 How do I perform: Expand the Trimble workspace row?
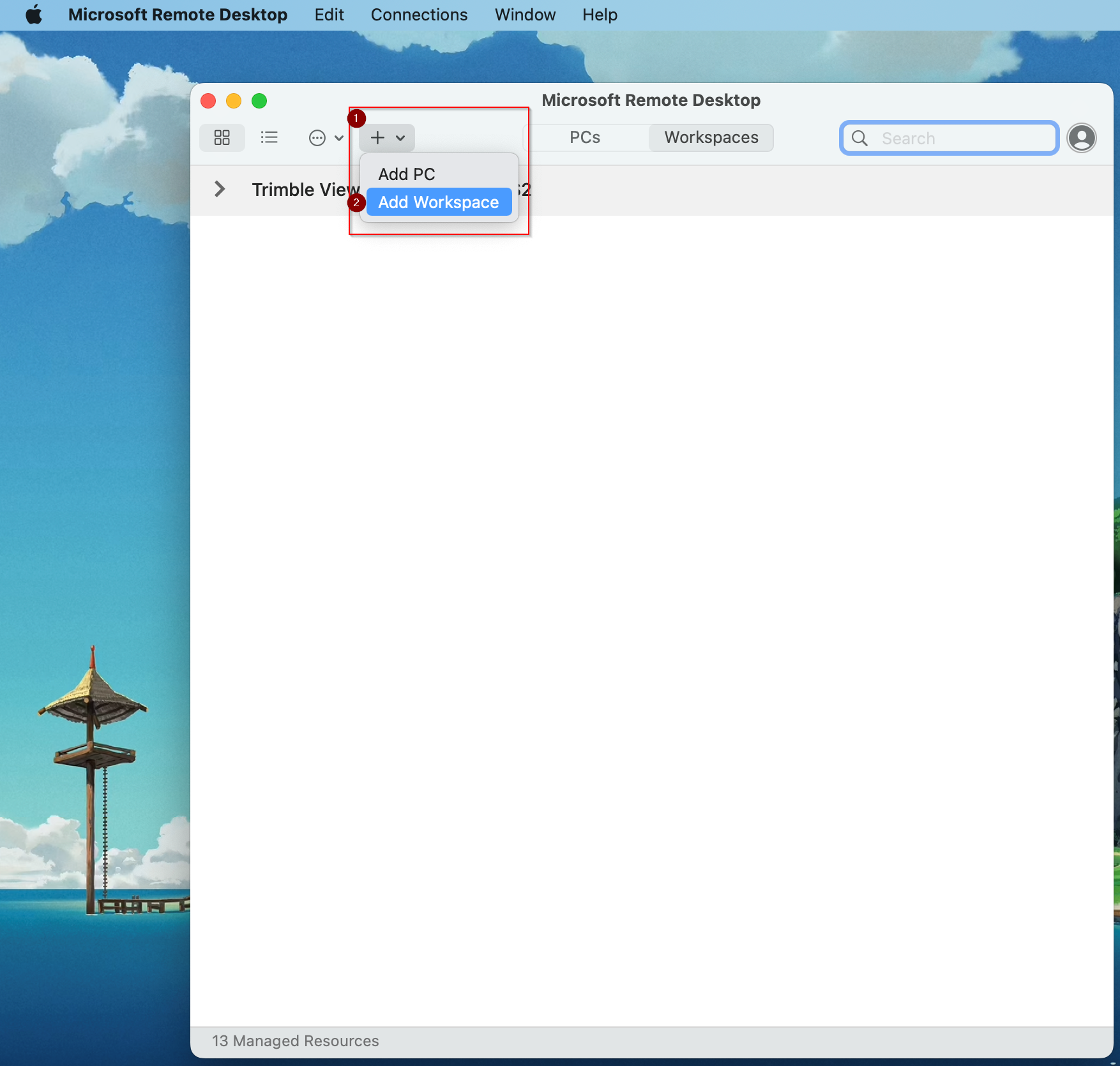[220, 190]
